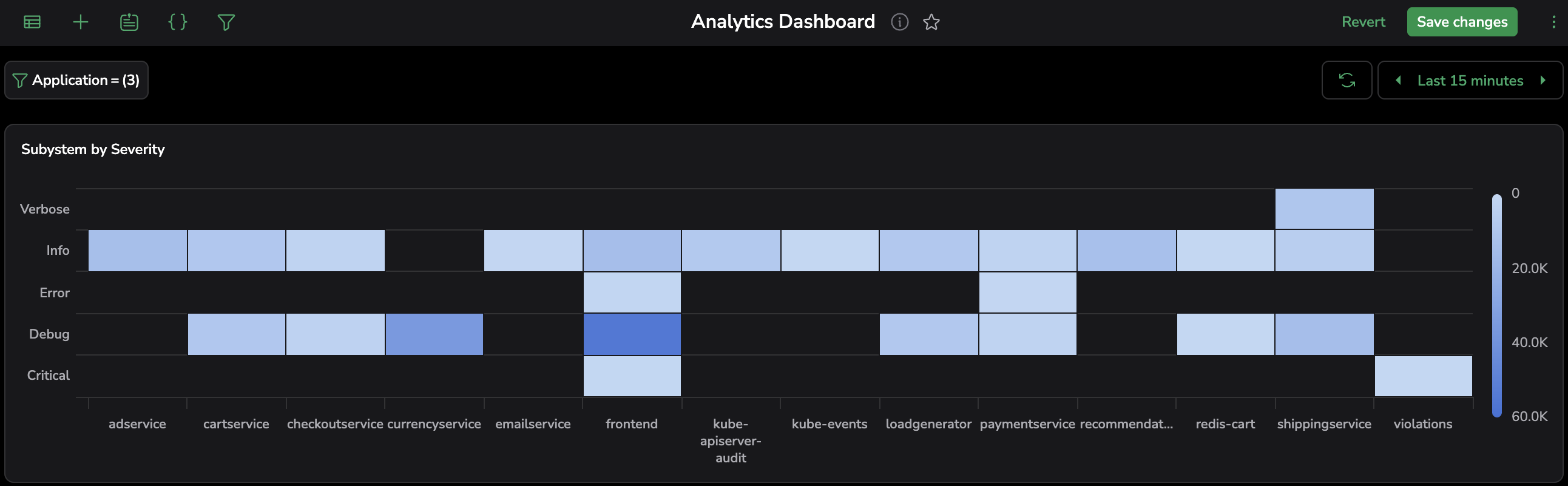Viewport: 1568px width, 486px height.
Task: Click the violations Critical heatmap cell
Action: coord(1422,376)
